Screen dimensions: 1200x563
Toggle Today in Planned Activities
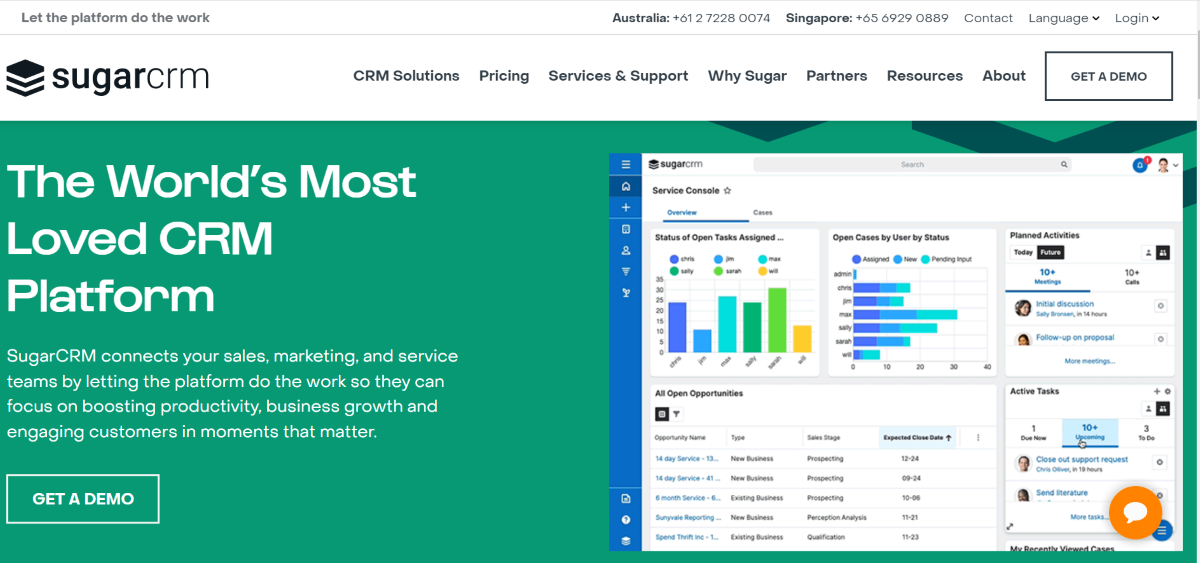1023,252
